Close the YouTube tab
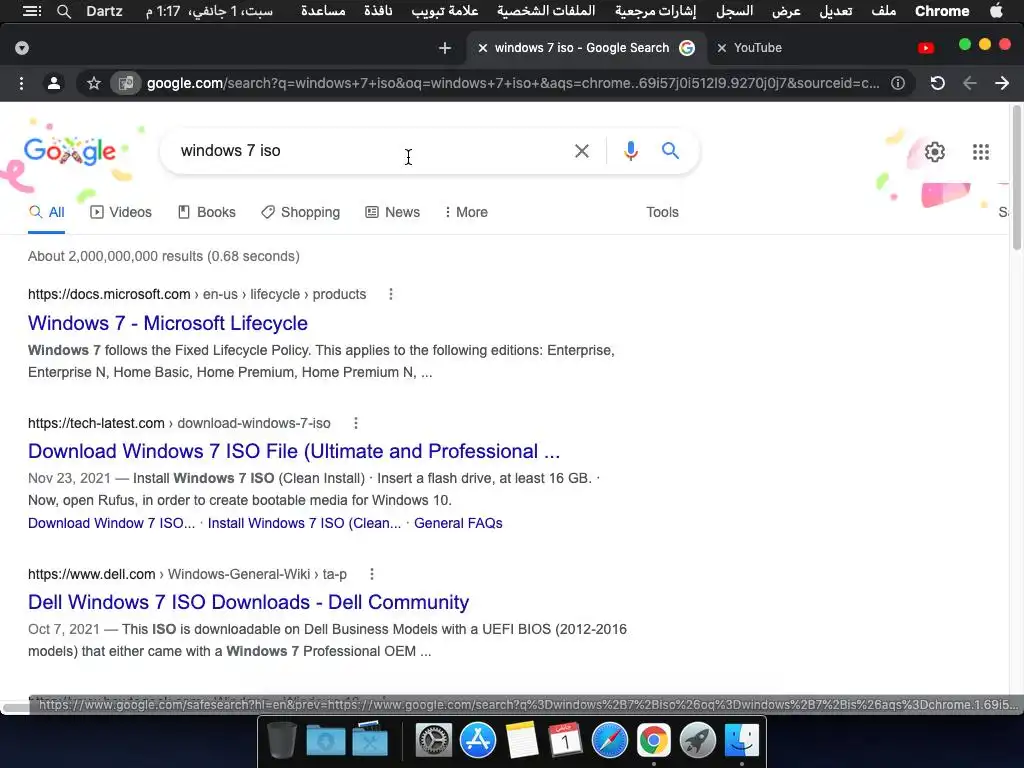Viewport: 1024px width, 768px height. click(722, 48)
